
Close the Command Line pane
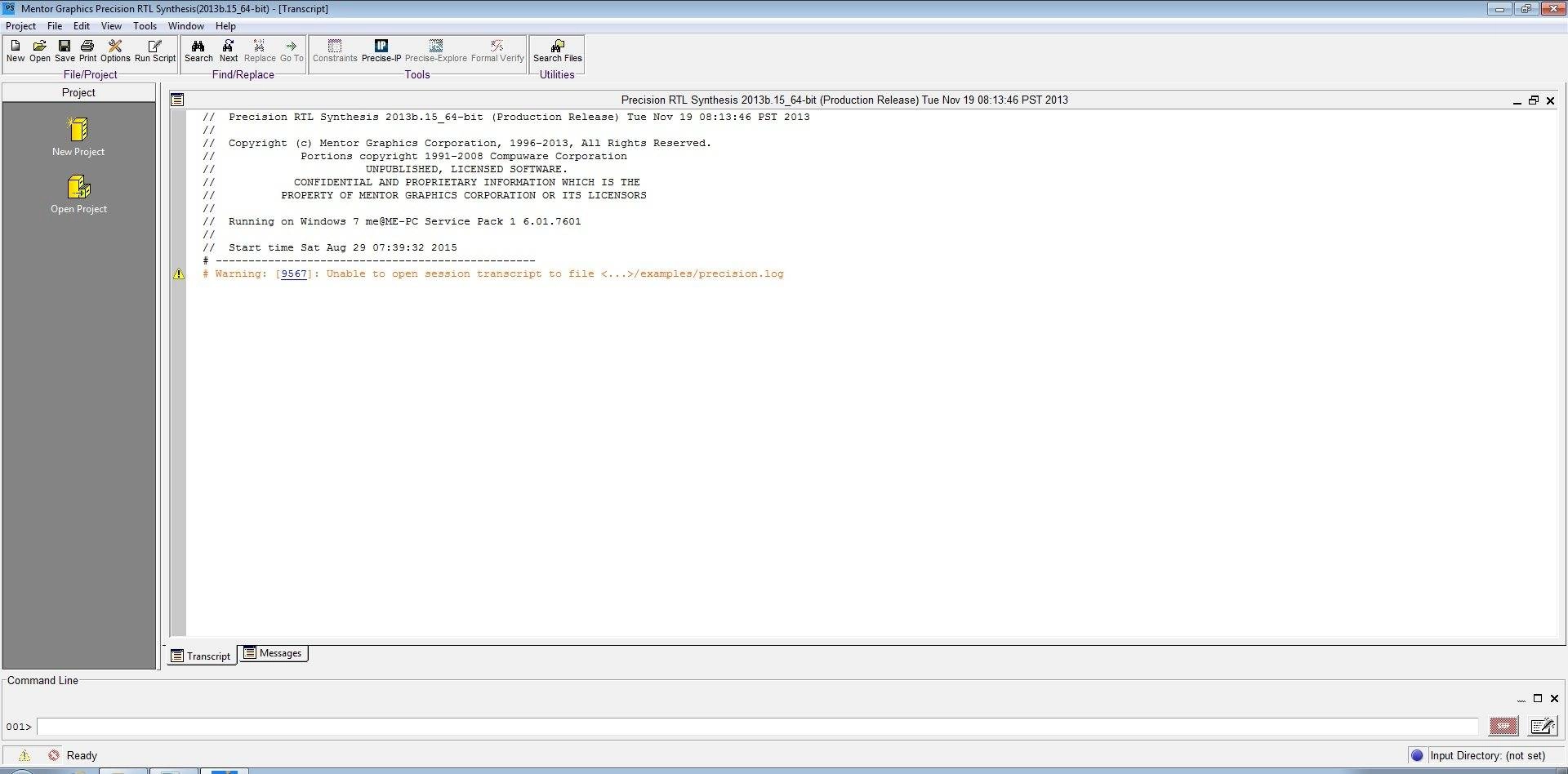point(1554,698)
